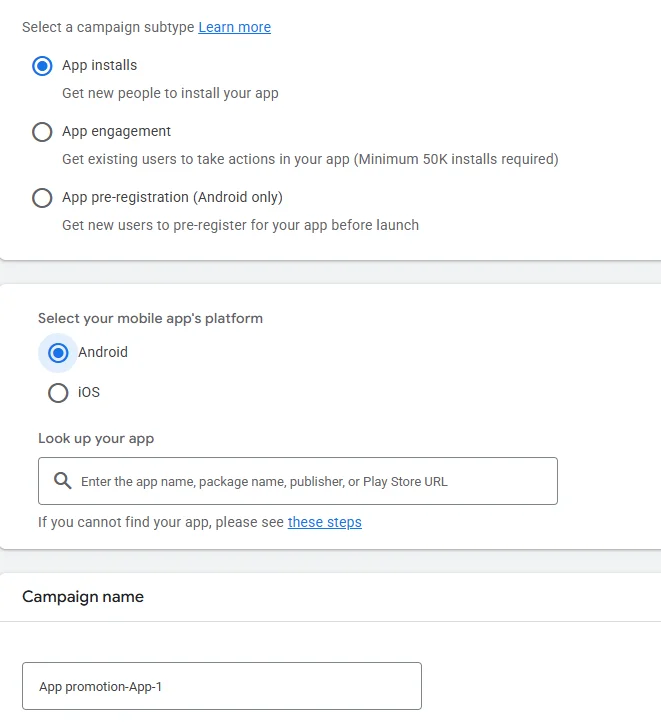Image resolution: width=661 pixels, height=722 pixels.
Task: Select the App installs radio button
Action: click(42, 66)
